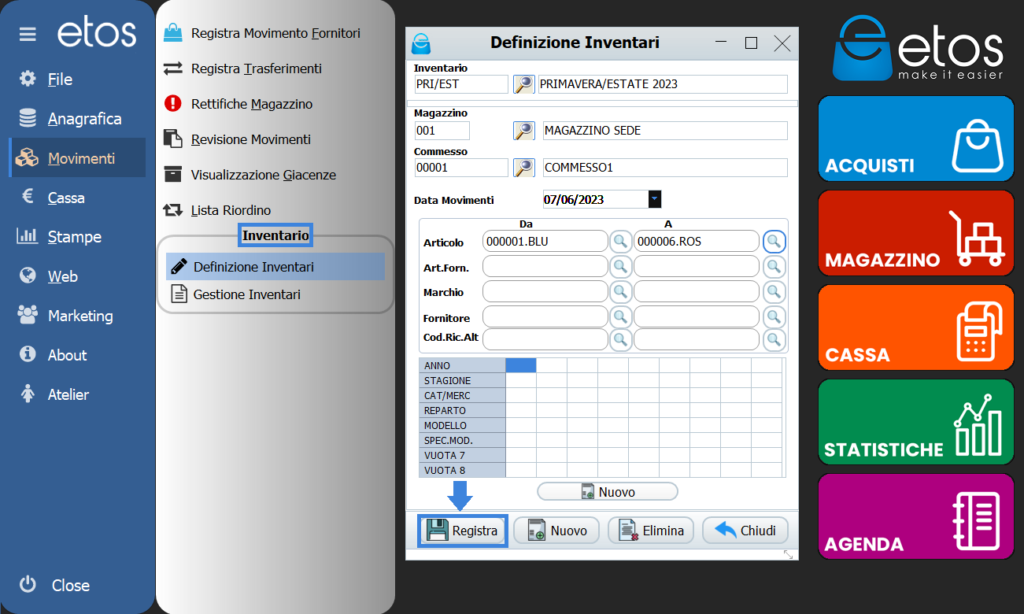
Task: Open Inventario lookup magnifier
Action: tap(523, 84)
